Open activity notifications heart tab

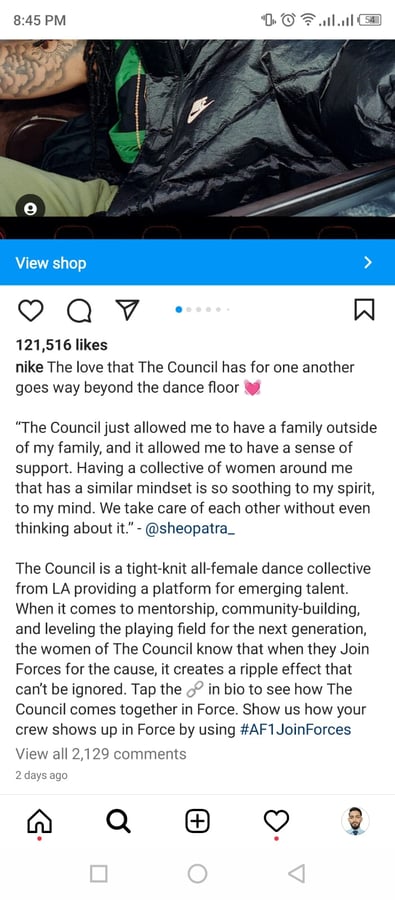point(276,823)
